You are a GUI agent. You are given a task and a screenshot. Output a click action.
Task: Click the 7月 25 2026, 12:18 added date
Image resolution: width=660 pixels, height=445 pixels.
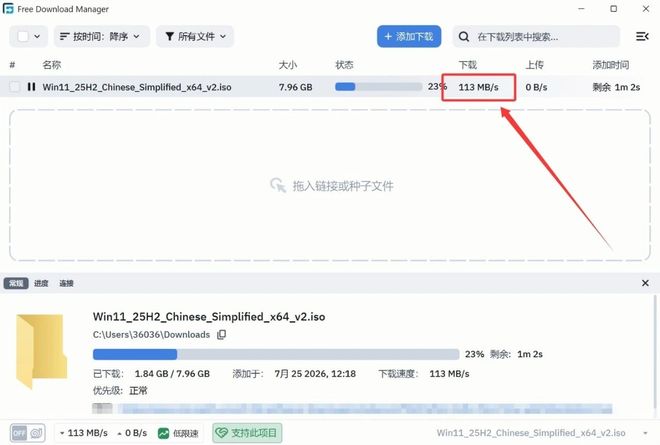point(315,374)
